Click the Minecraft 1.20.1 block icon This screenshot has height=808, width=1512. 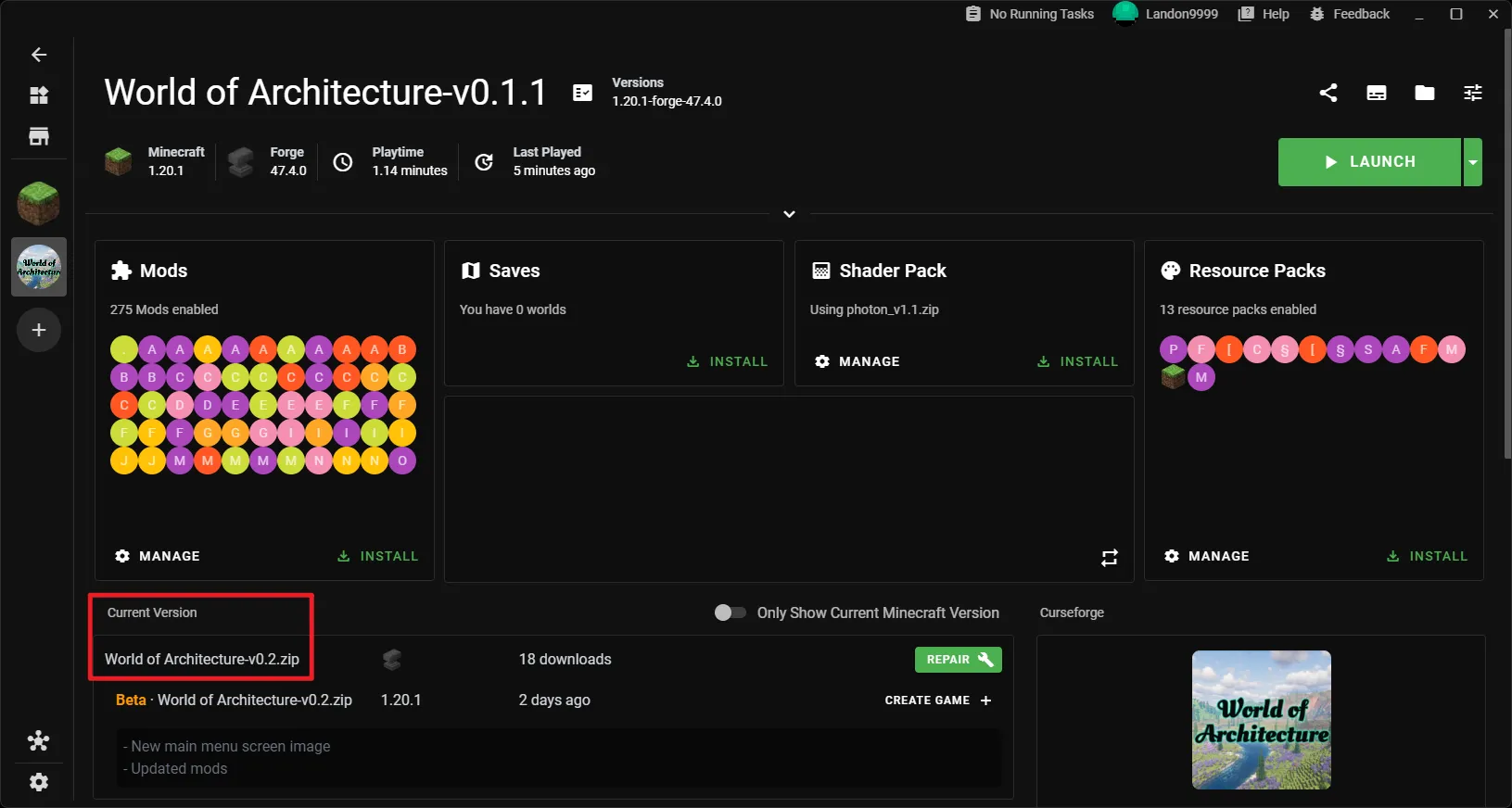pos(119,162)
